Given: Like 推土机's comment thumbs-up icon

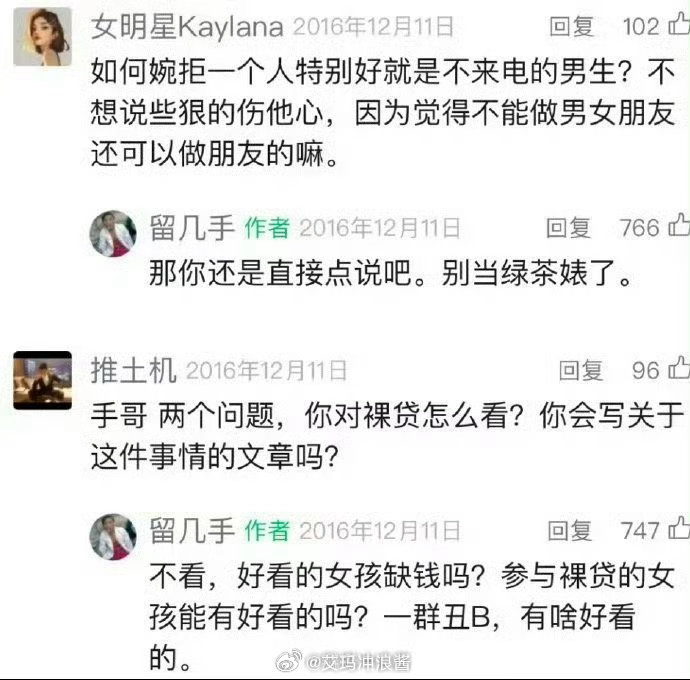Looking at the screenshot, I should [679, 368].
